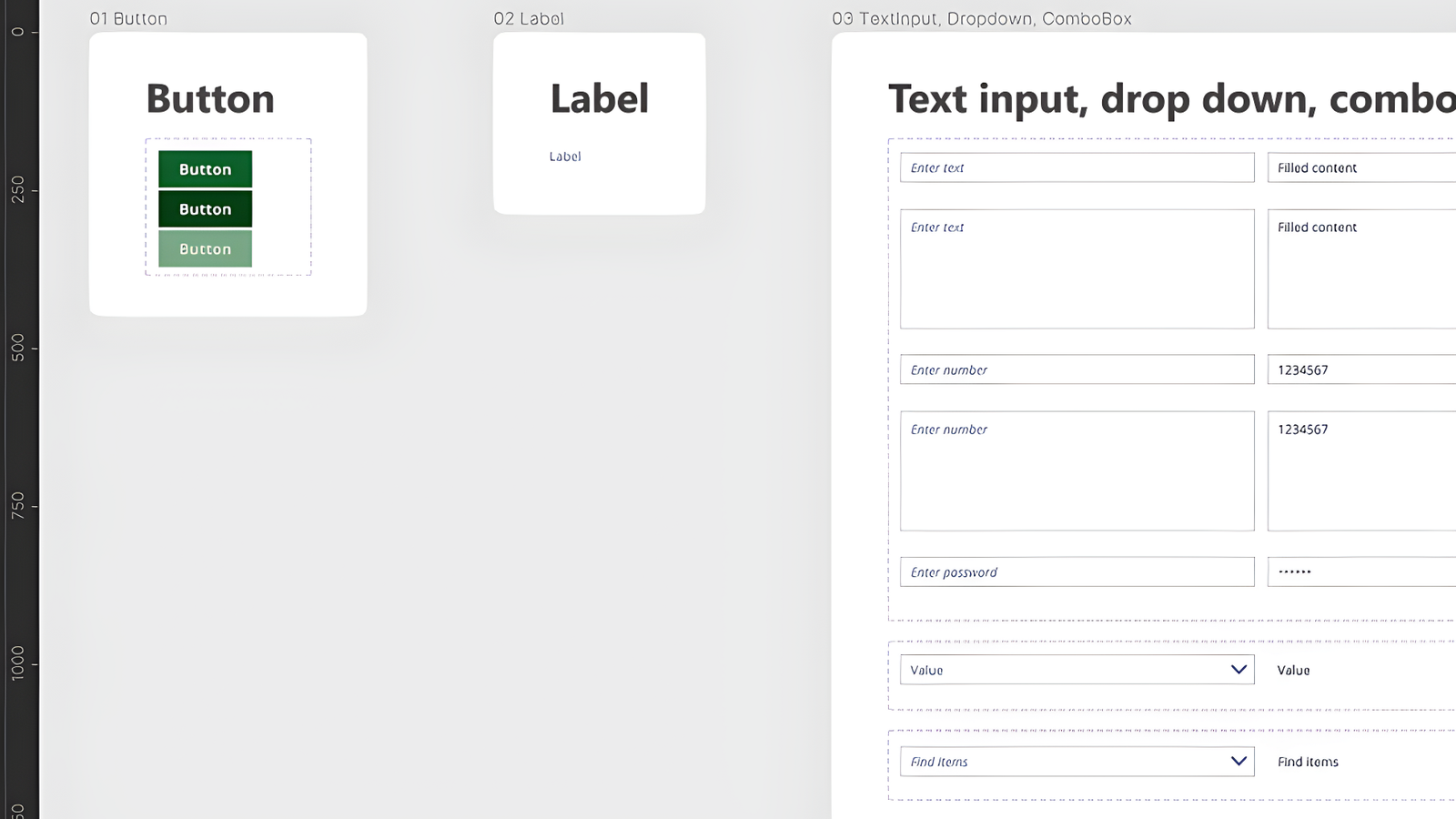The image size is (1456, 819).
Task: Click the single-line Enter text input
Action: point(1077,167)
